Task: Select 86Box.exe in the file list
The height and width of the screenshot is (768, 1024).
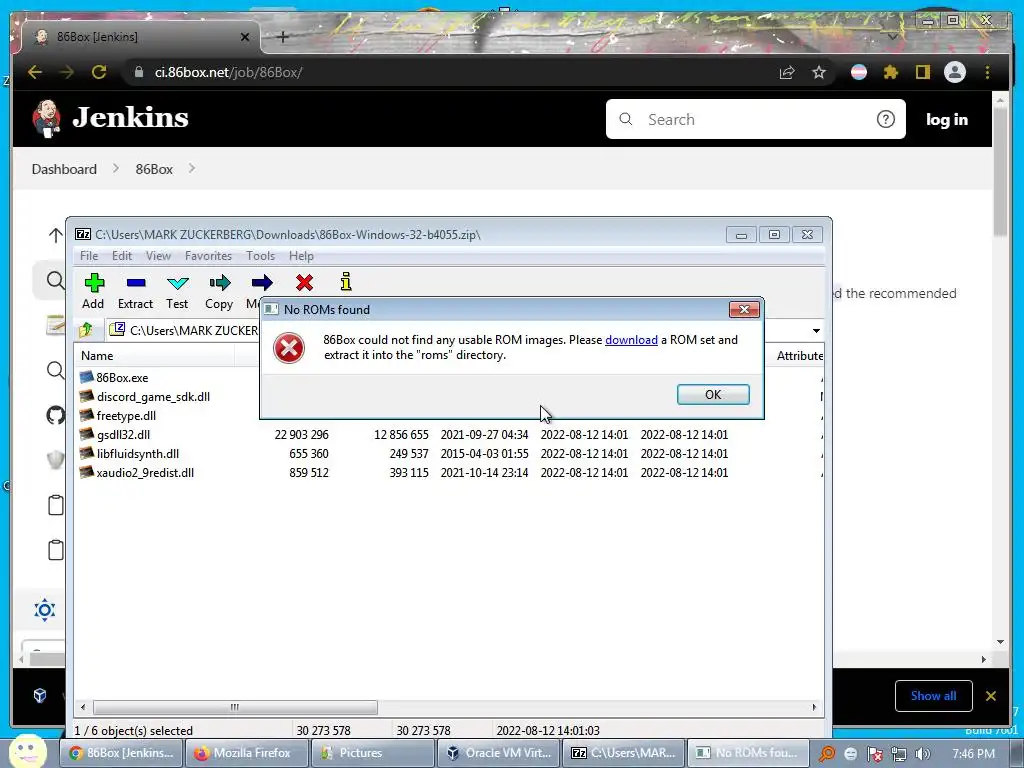Action: tap(121, 377)
